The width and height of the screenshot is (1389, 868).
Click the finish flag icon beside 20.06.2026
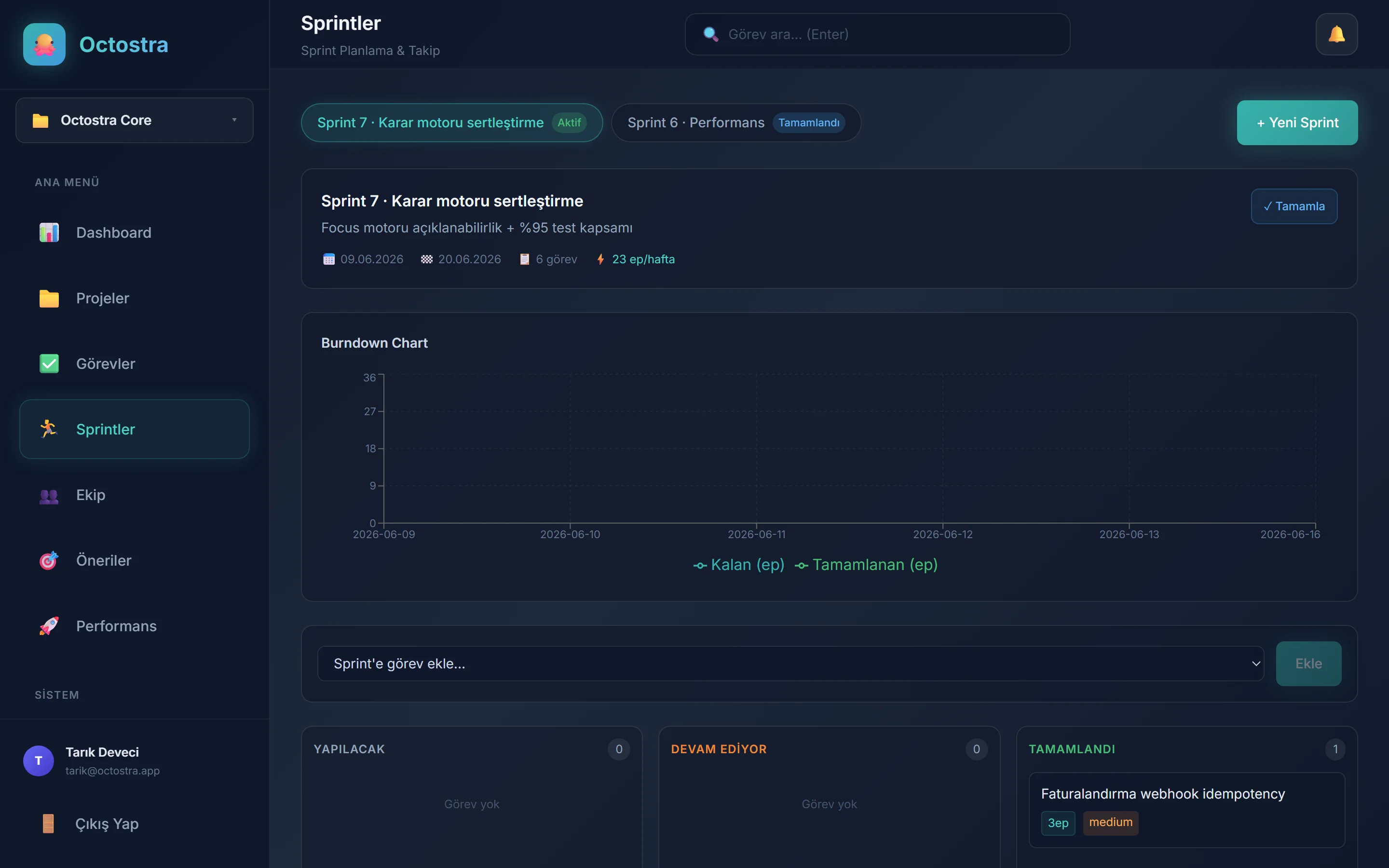click(426, 259)
